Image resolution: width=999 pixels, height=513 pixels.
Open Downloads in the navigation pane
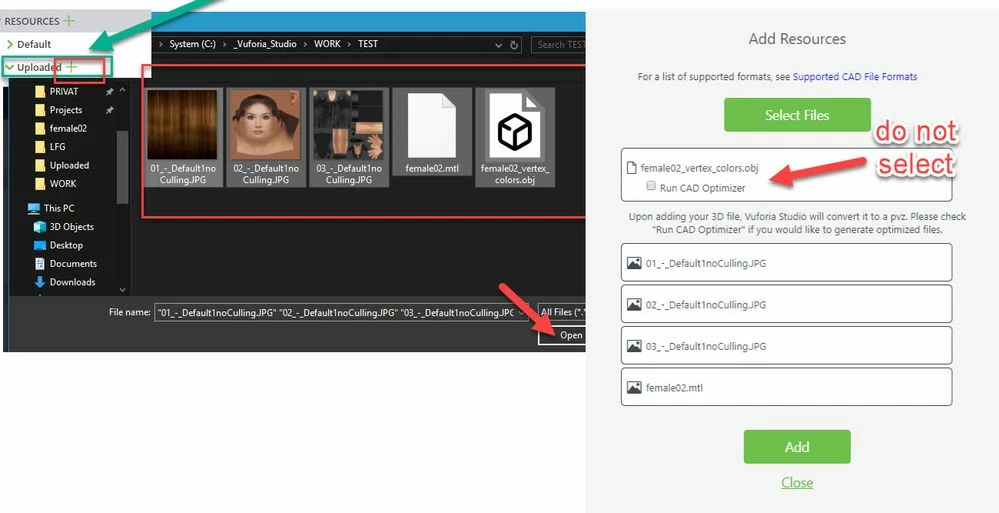tap(72, 282)
